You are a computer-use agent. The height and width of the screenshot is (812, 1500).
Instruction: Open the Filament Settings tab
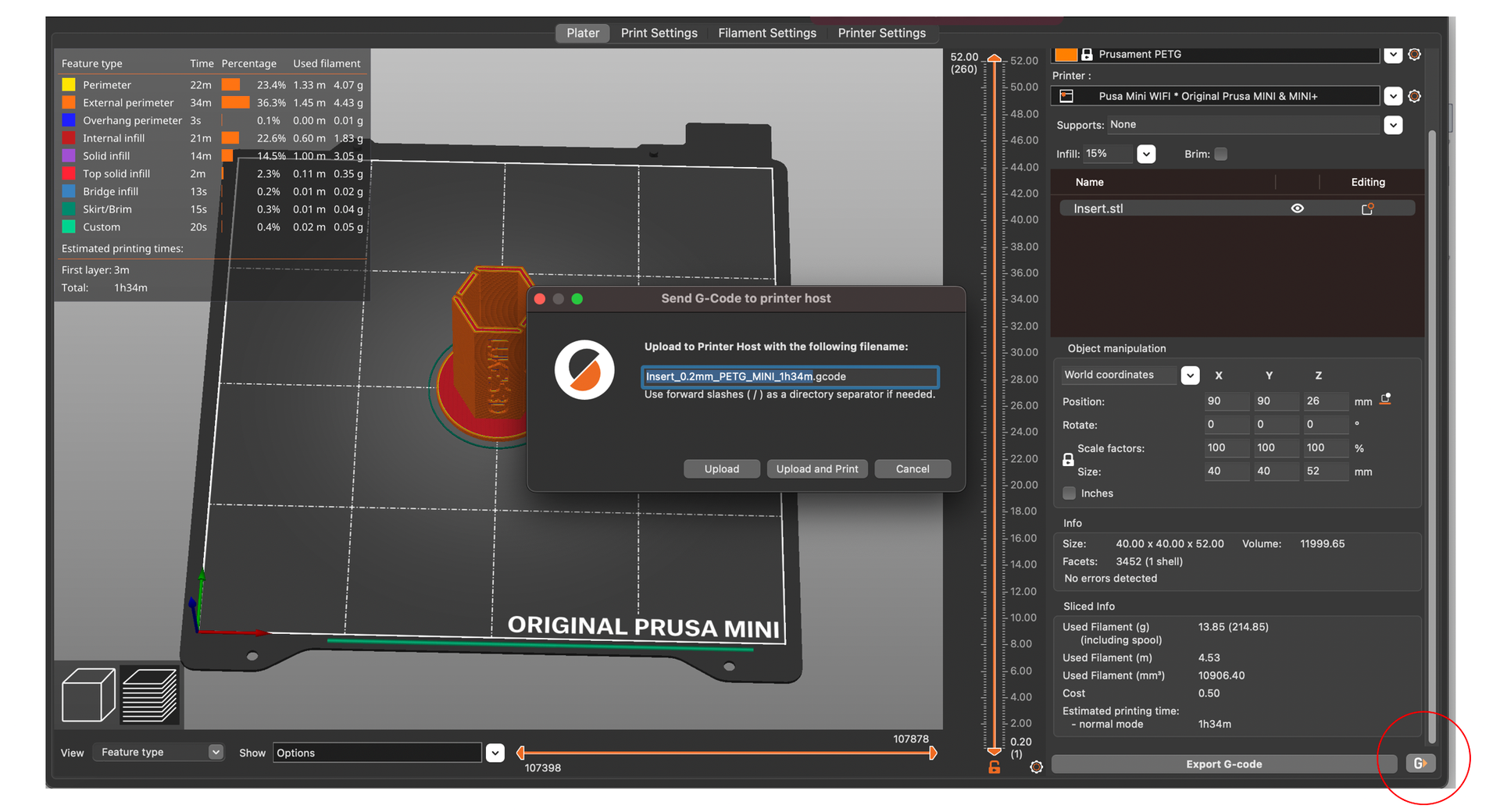click(x=766, y=33)
